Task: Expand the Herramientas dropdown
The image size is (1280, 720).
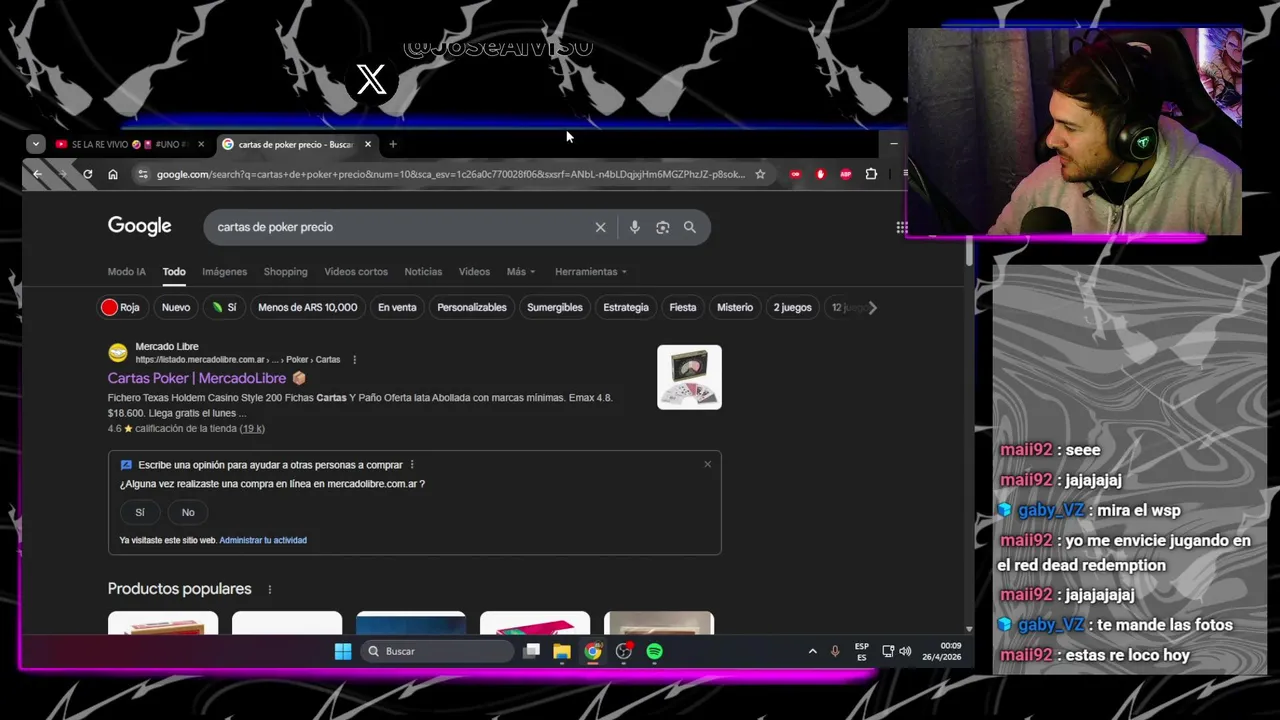Action: tap(591, 272)
